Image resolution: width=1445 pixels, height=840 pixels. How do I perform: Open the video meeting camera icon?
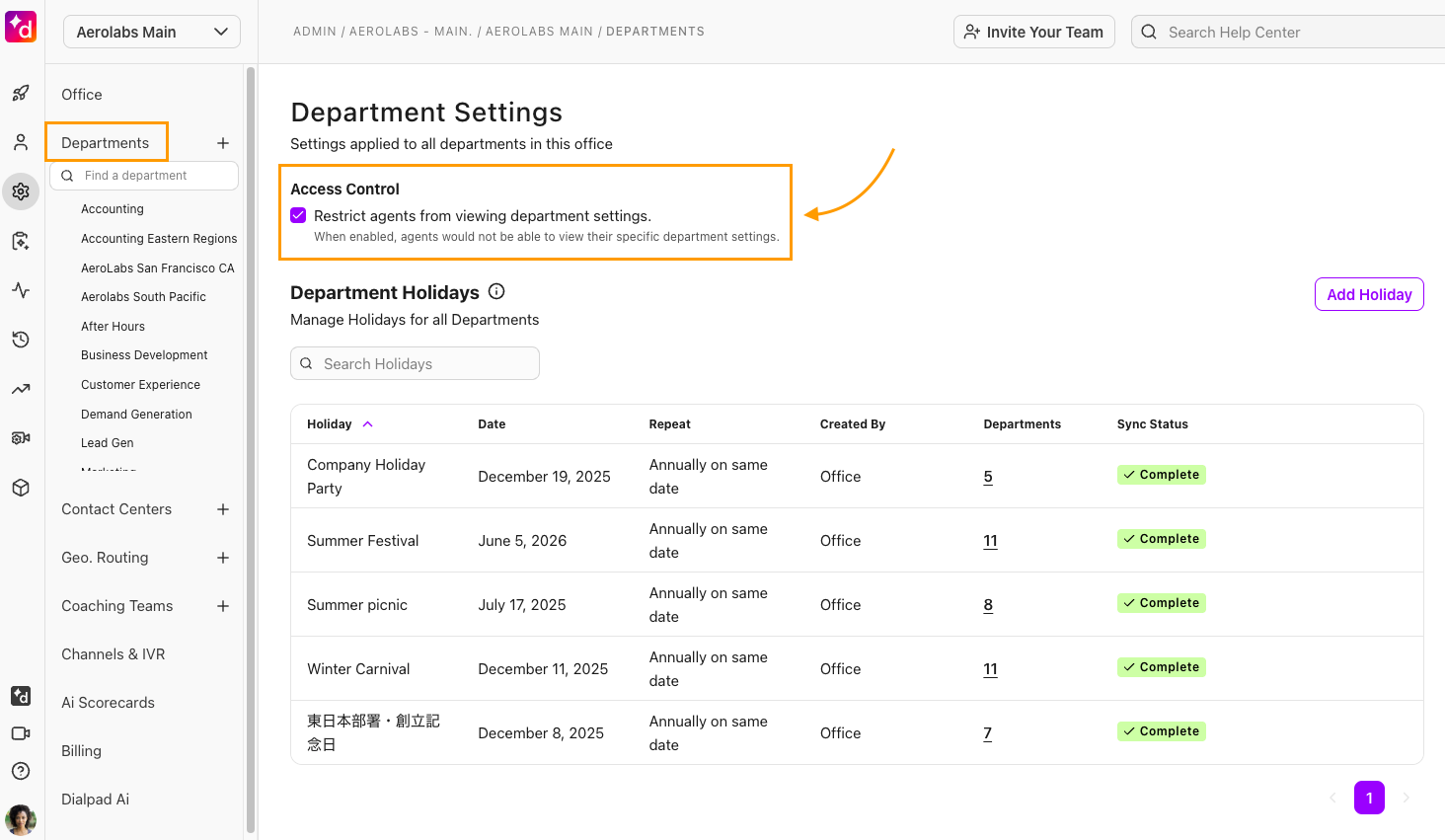pos(21,733)
